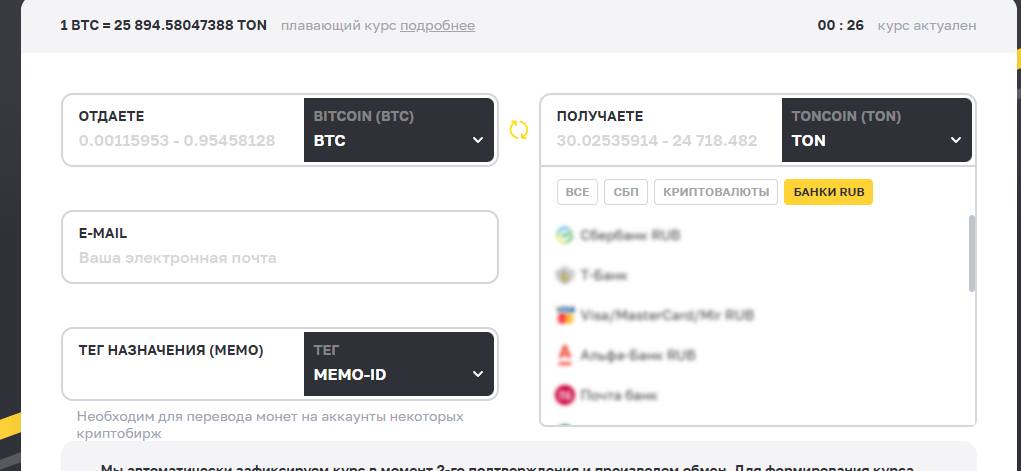Screen dimensions: 1021x471
Task: Choose Почта банк option
Action: tap(755, 395)
